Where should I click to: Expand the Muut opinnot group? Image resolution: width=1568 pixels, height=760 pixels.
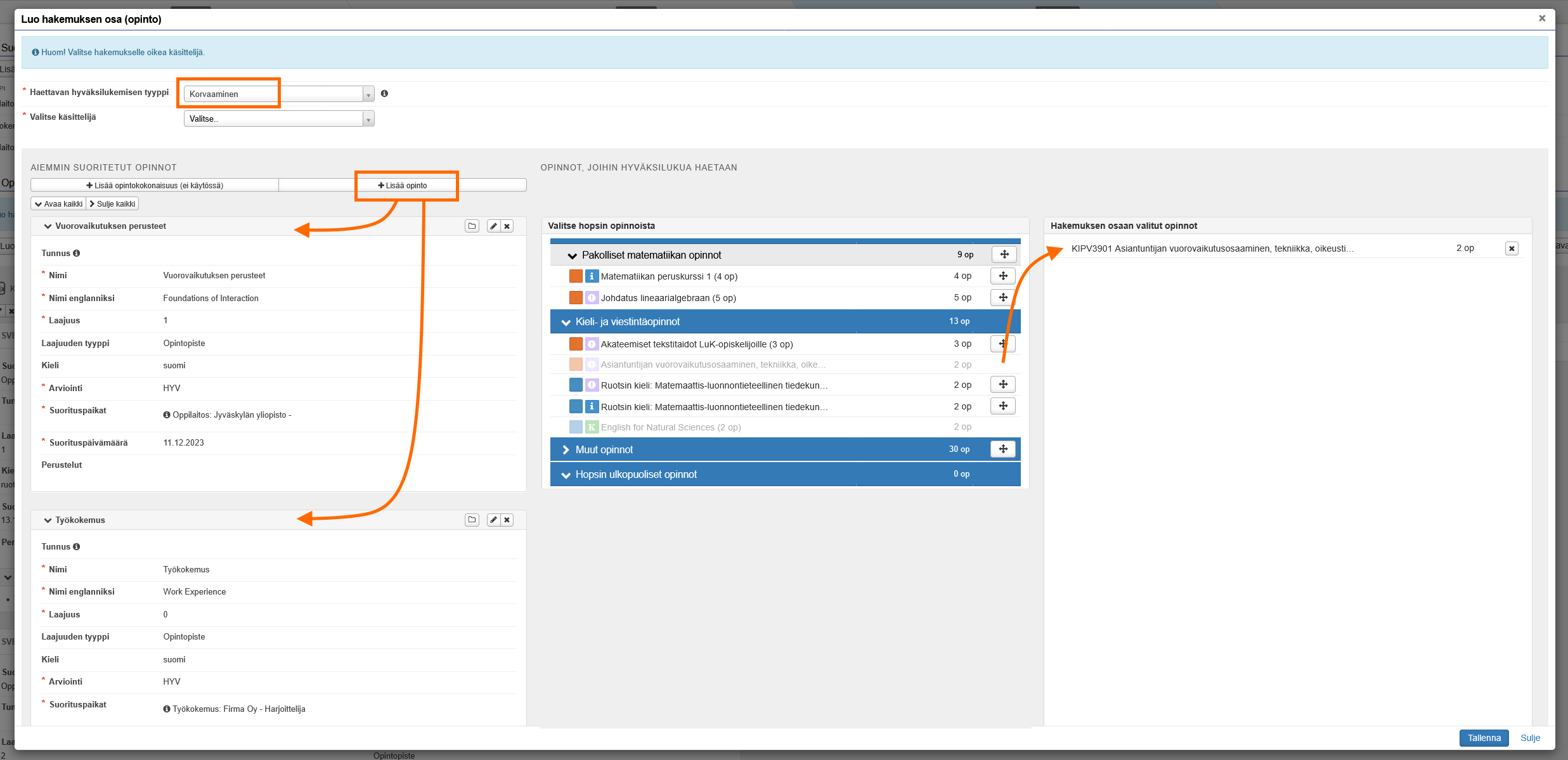[x=566, y=449]
